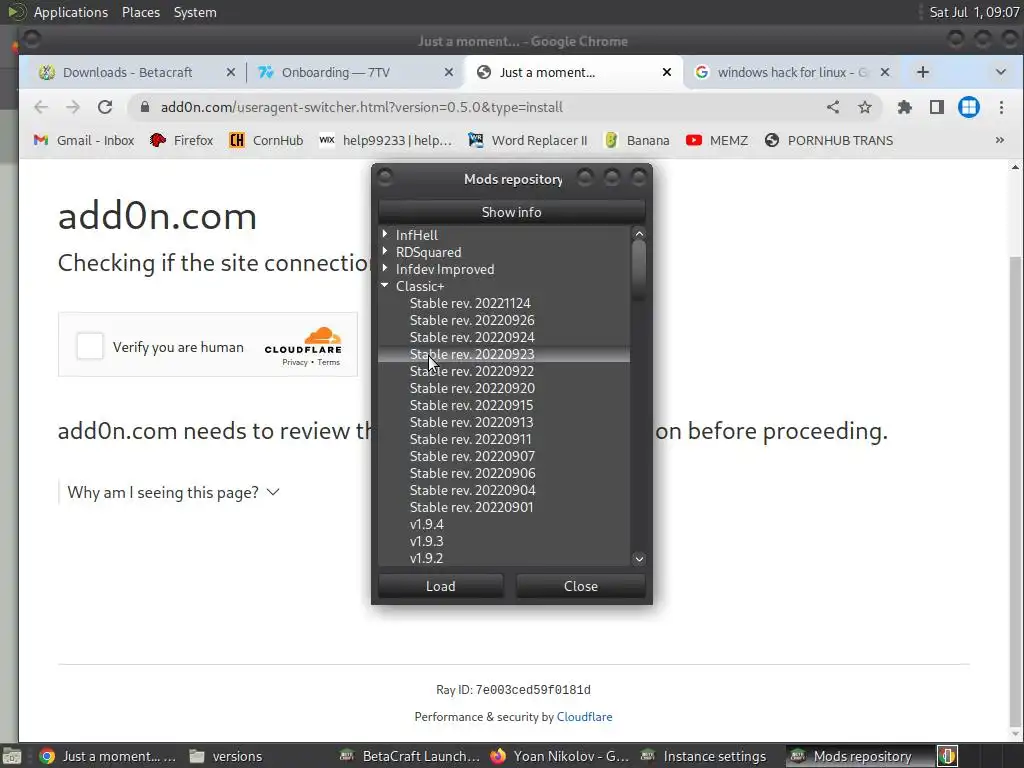Open the CornHub bookmark
1024x768 pixels.
click(x=266, y=140)
